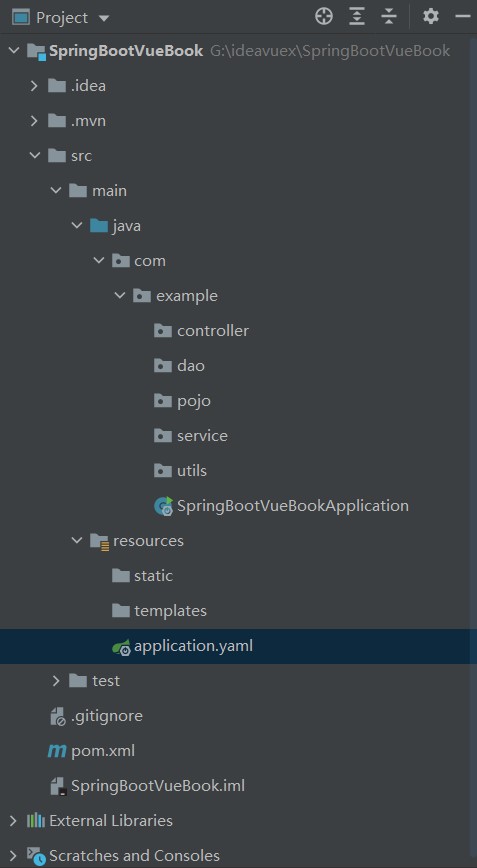The image size is (477, 868).
Task: Select the templates folder name
Action: coord(170,611)
